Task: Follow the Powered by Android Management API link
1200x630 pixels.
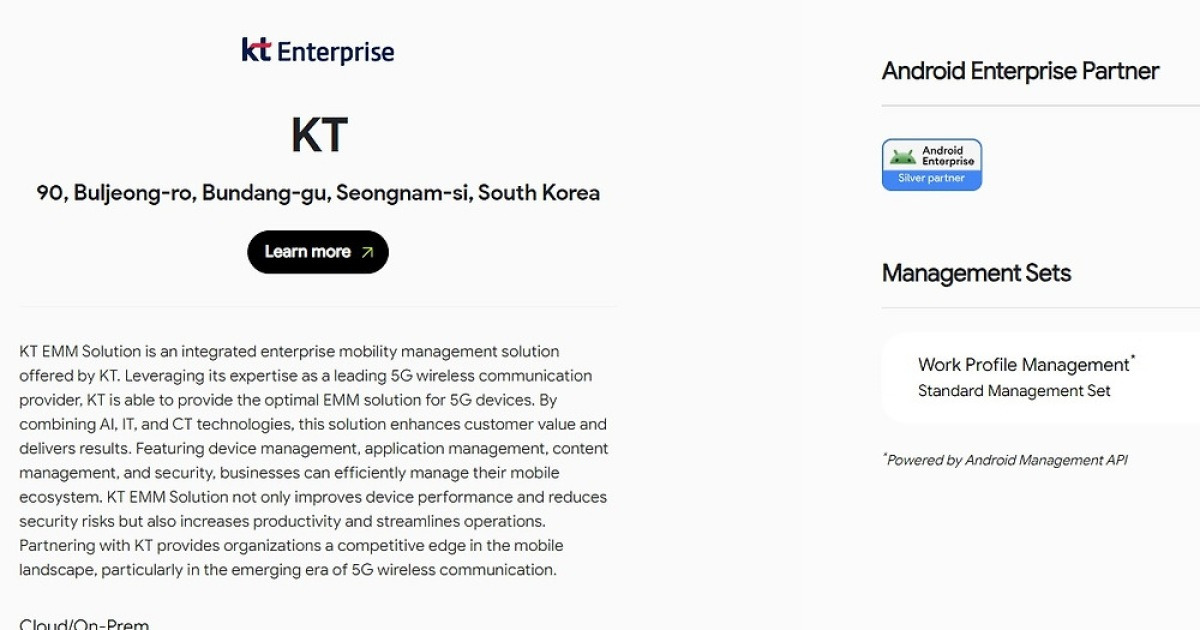Action: tap(1005, 460)
